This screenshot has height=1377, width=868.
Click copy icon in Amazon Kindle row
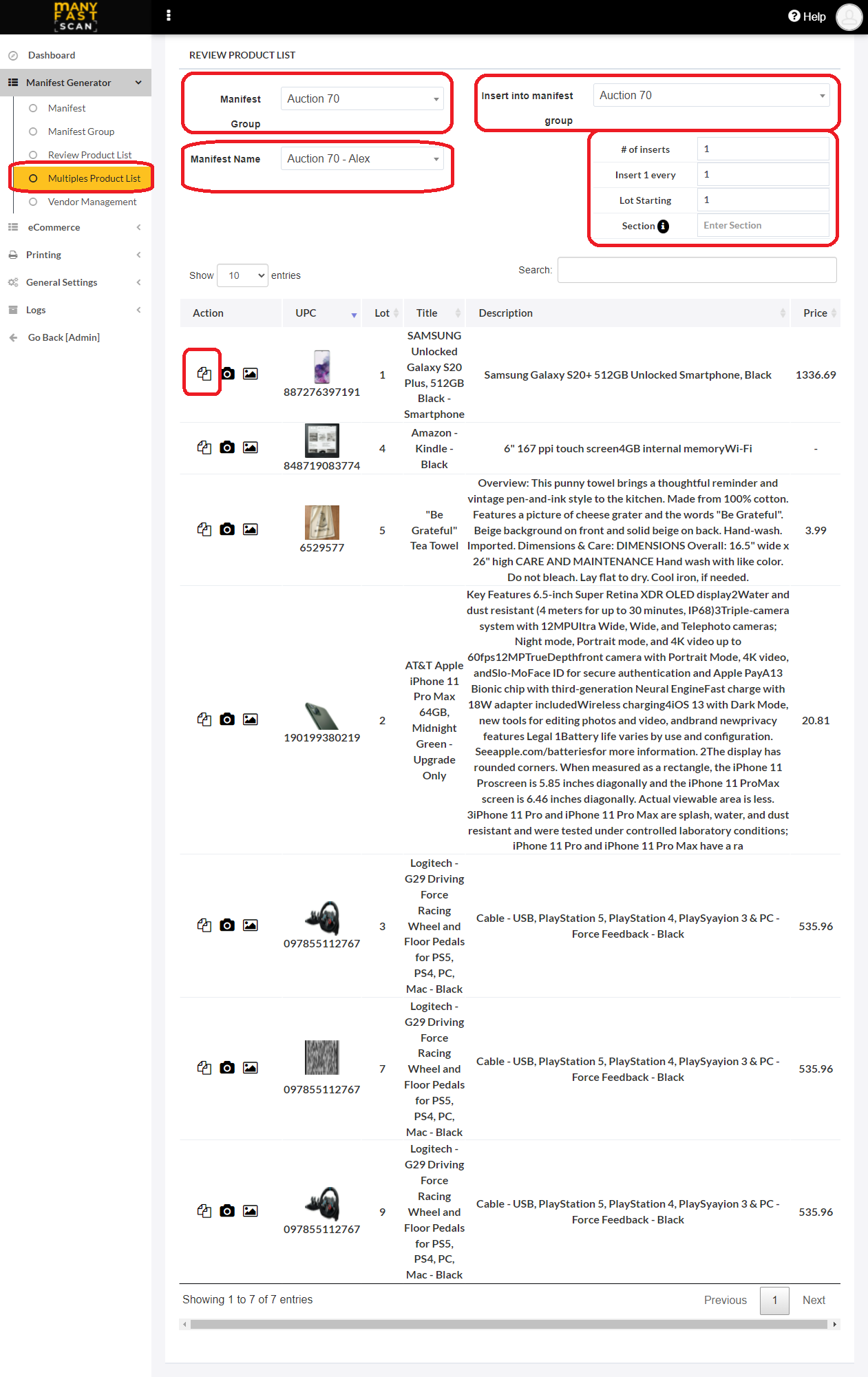pos(204,447)
